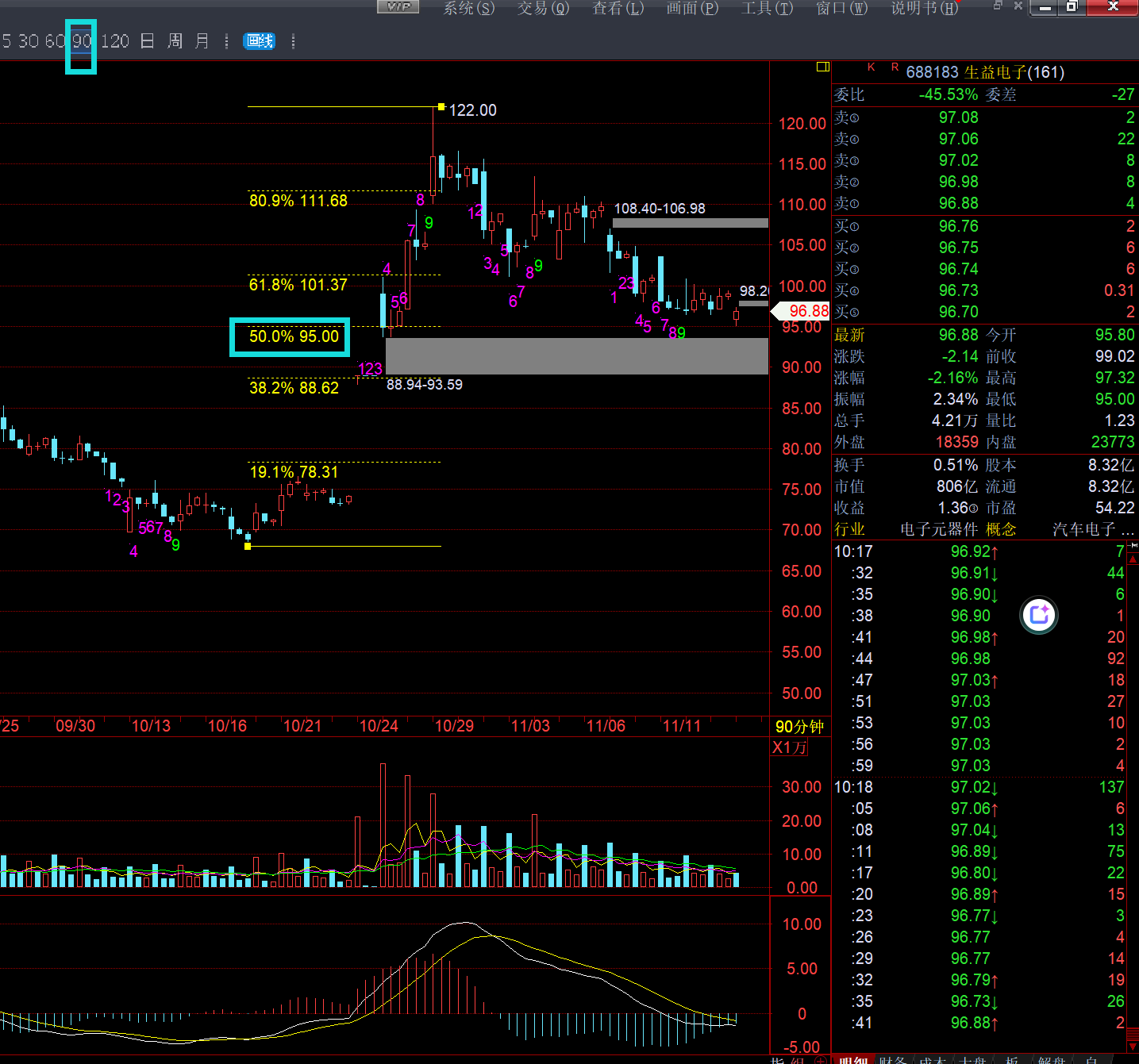Click the red K indicator icon
Screen dimensions: 1139x1064
point(872,67)
